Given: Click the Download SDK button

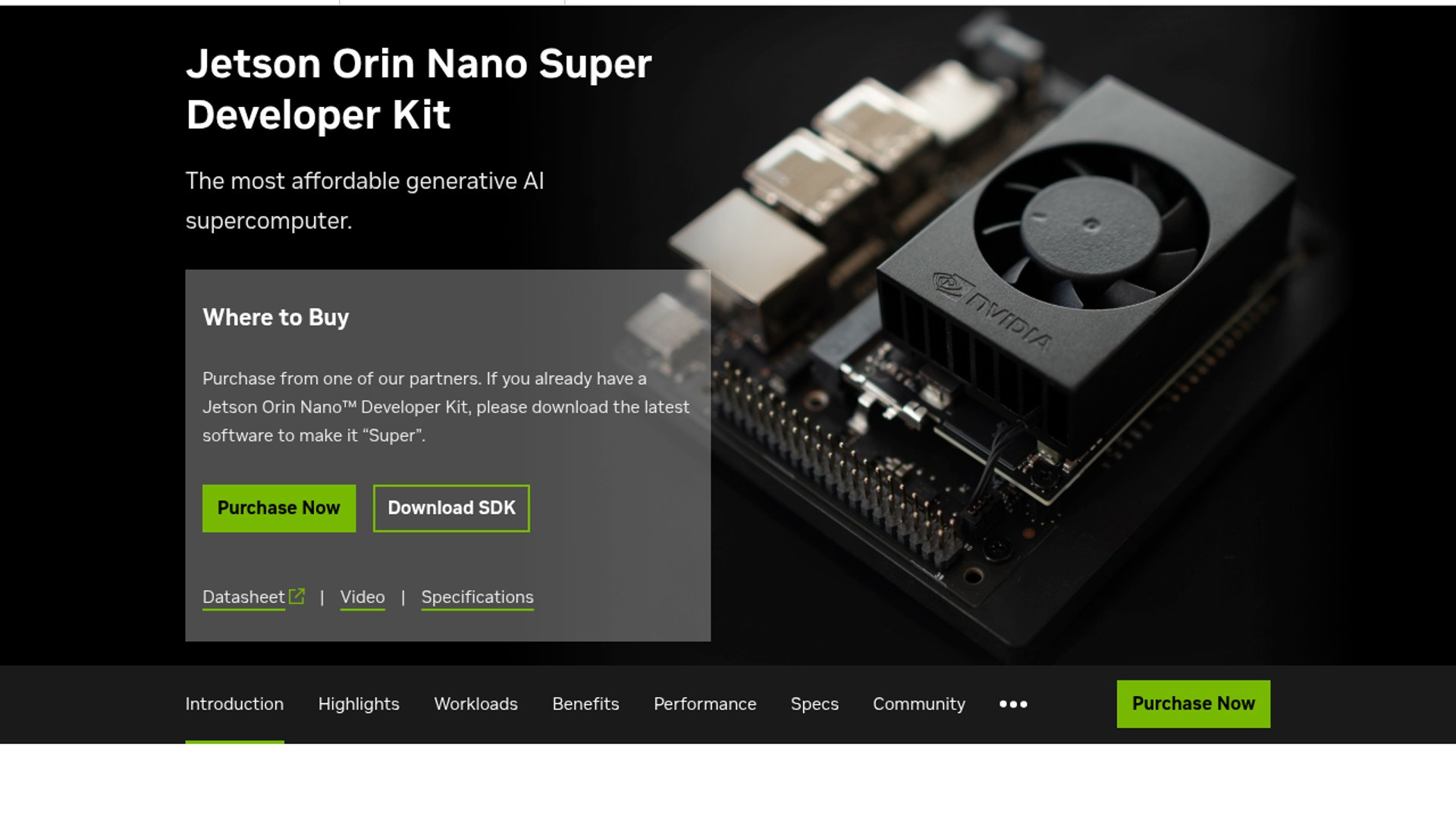Looking at the screenshot, I should (451, 508).
